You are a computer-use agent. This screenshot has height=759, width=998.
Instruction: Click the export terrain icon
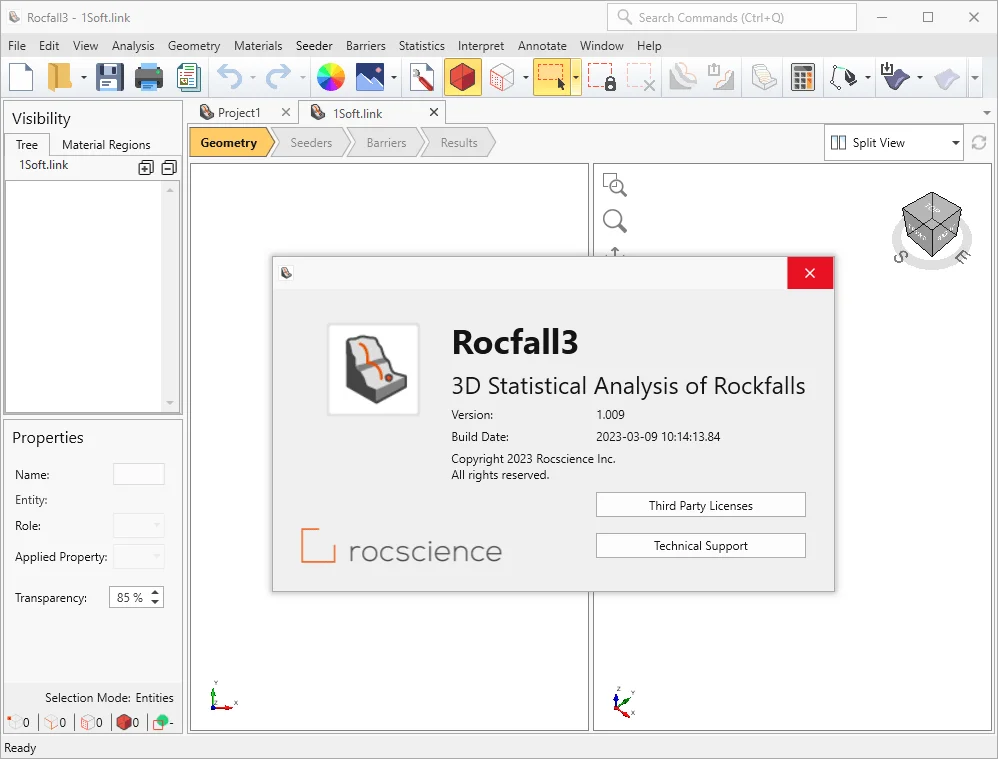pos(721,78)
